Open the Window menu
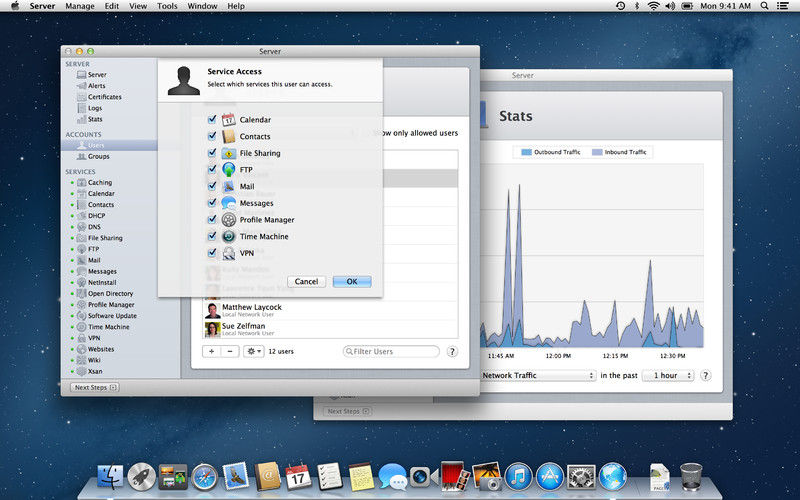 [x=203, y=6]
